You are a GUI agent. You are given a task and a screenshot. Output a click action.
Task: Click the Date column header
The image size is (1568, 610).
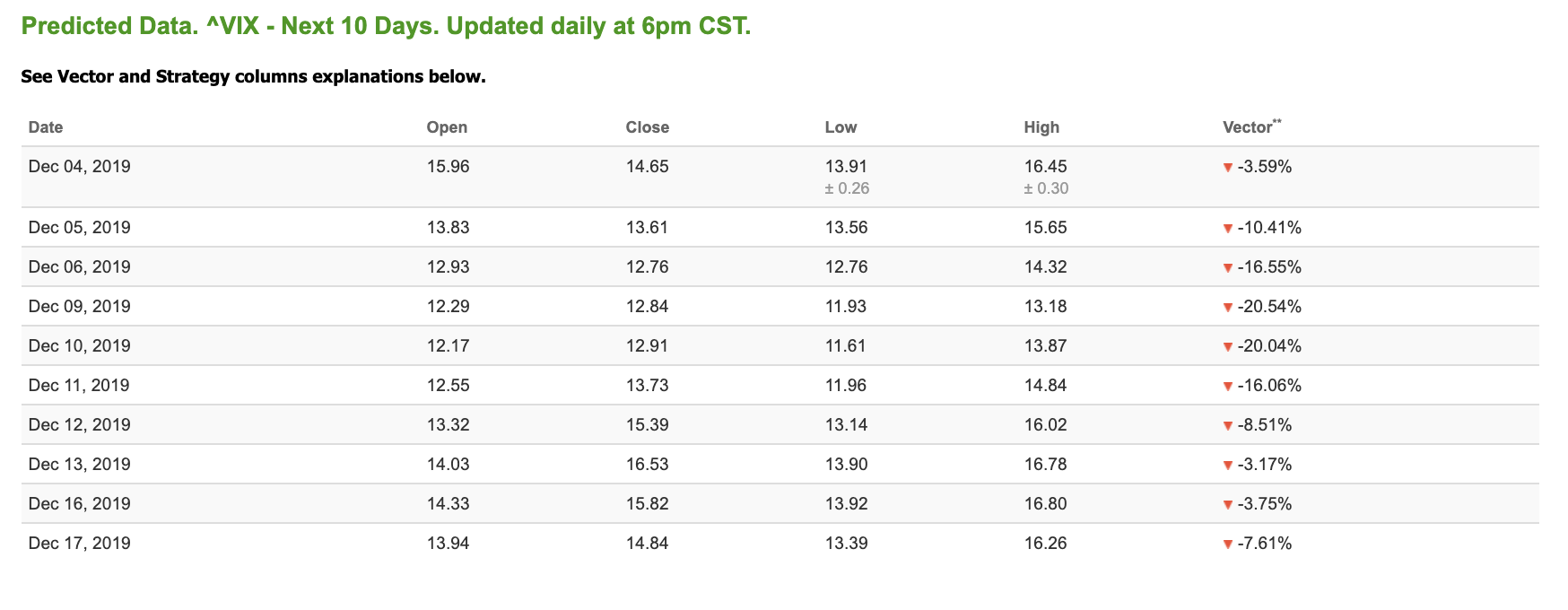click(x=46, y=127)
